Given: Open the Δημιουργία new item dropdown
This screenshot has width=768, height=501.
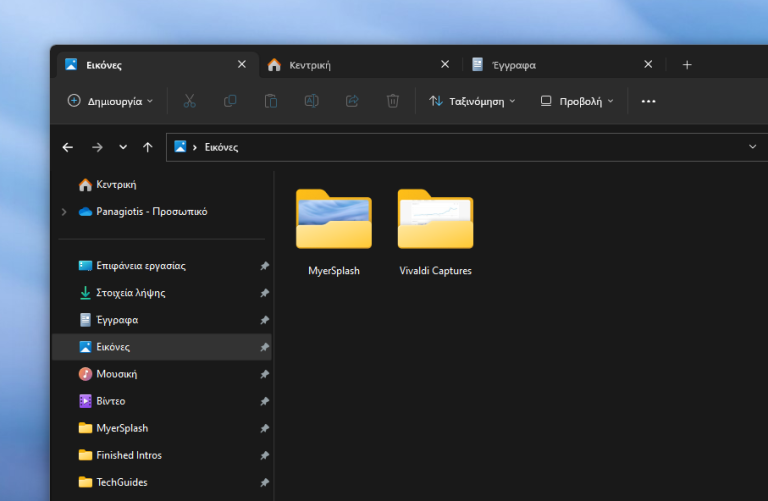Looking at the screenshot, I should (110, 101).
